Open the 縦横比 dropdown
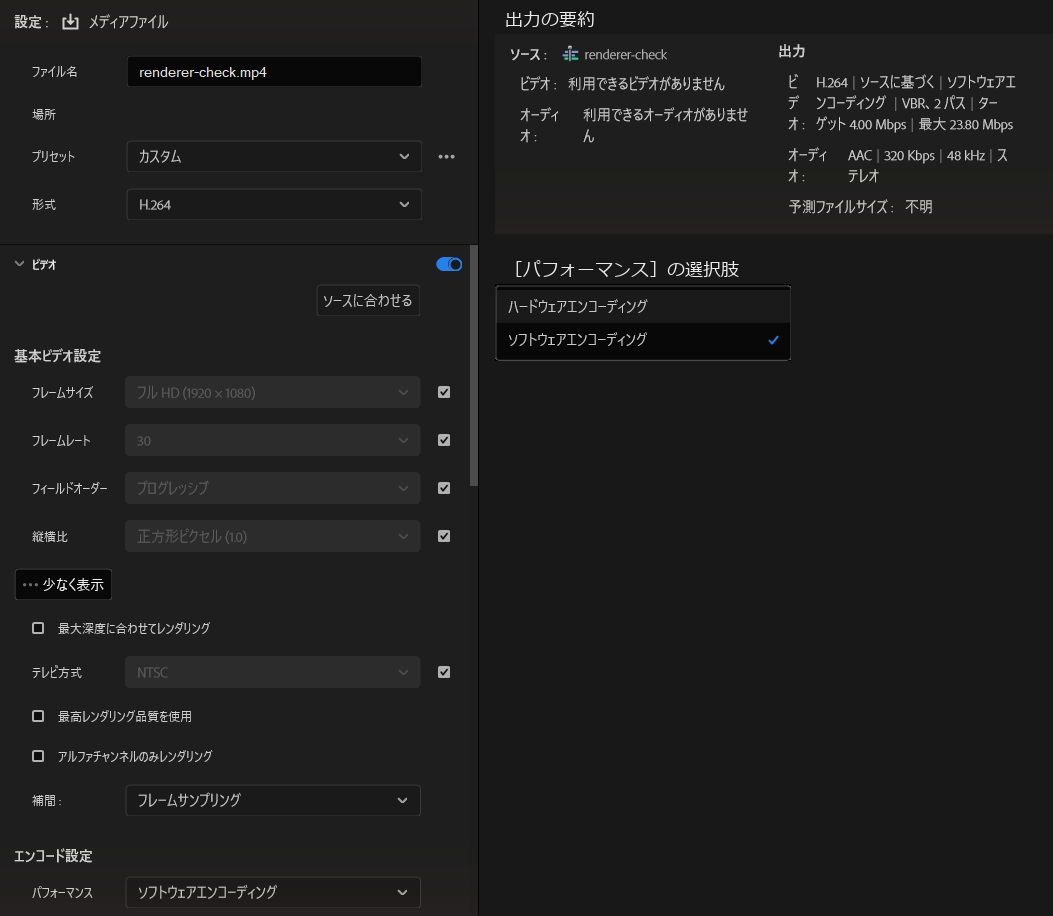 [273, 536]
